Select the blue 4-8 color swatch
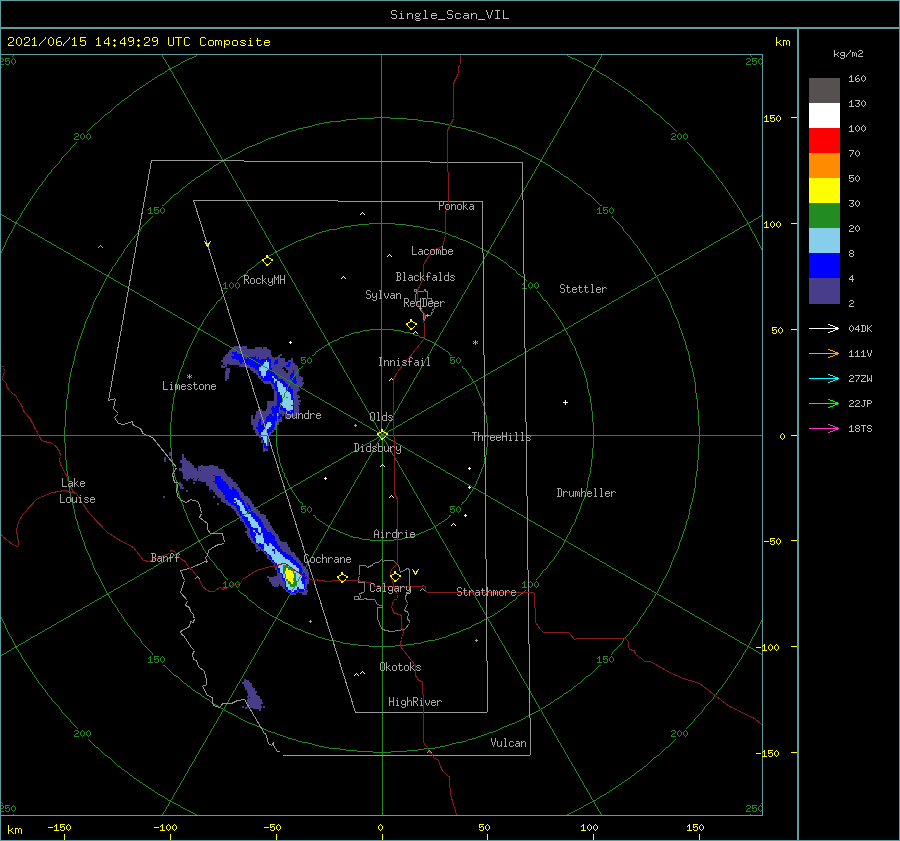Image resolution: width=900 pixels, height=841 pixels. pos(824,265)
